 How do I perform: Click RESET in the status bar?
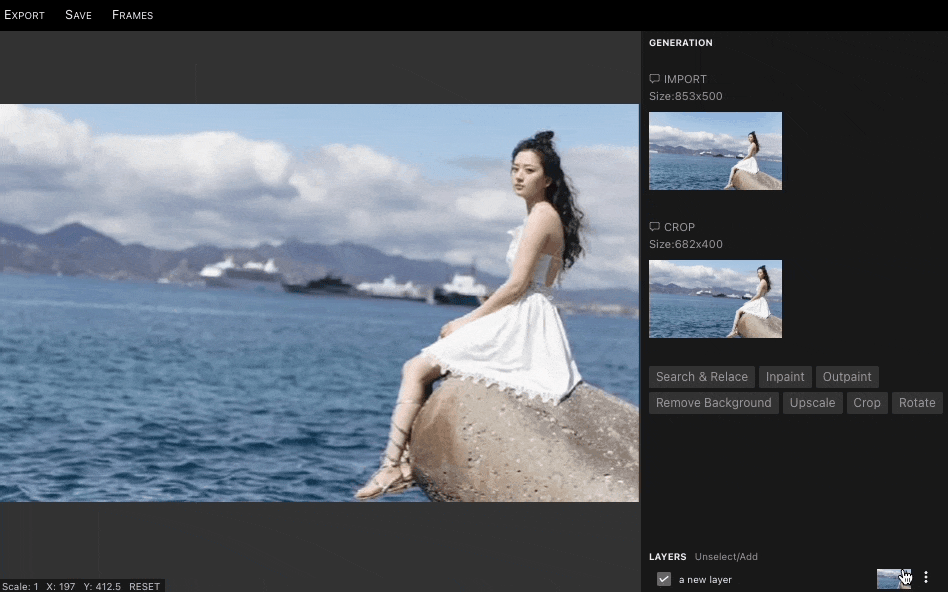click(x=144, y=587)
